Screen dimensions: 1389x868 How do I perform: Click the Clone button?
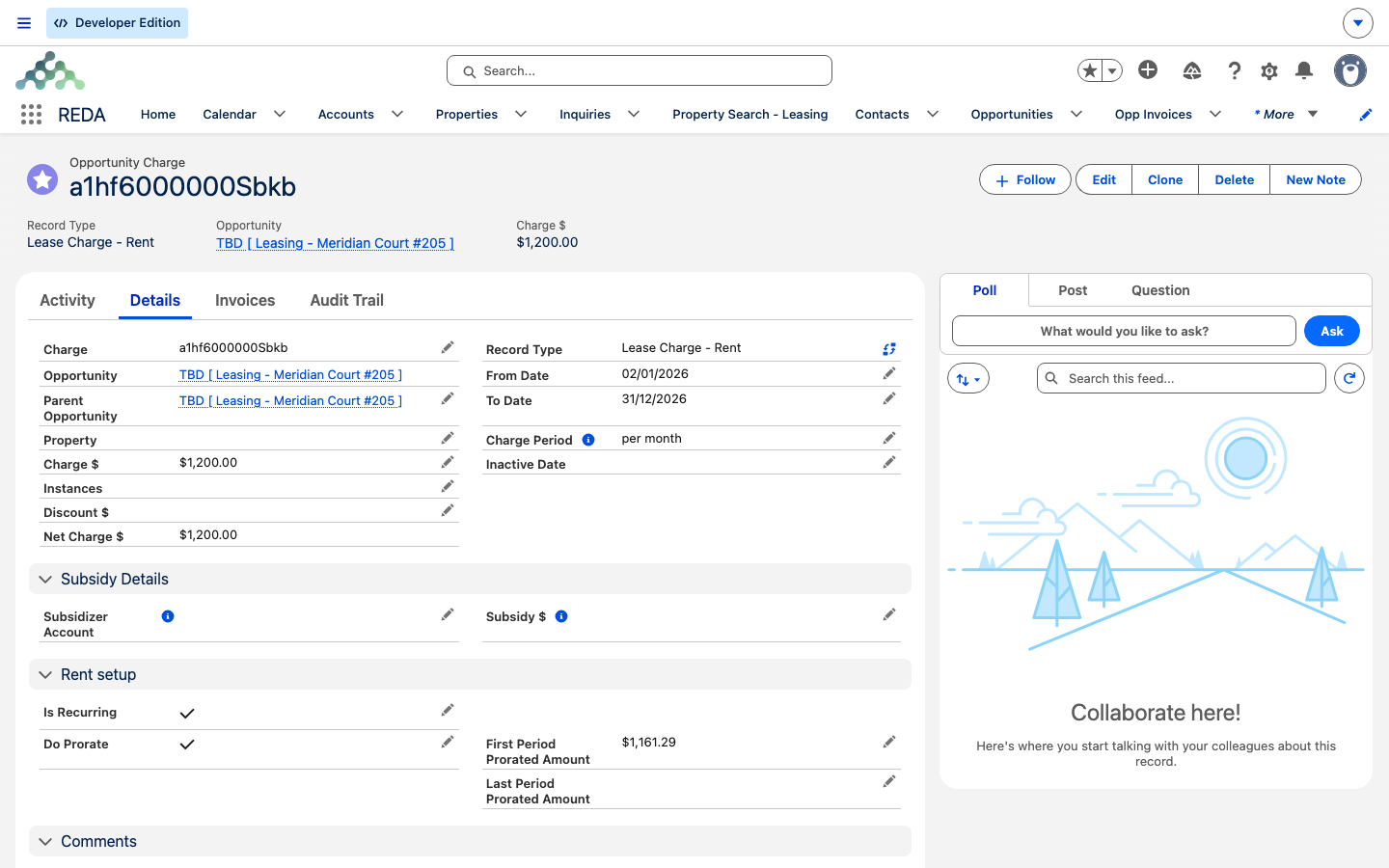point(1165,179)
